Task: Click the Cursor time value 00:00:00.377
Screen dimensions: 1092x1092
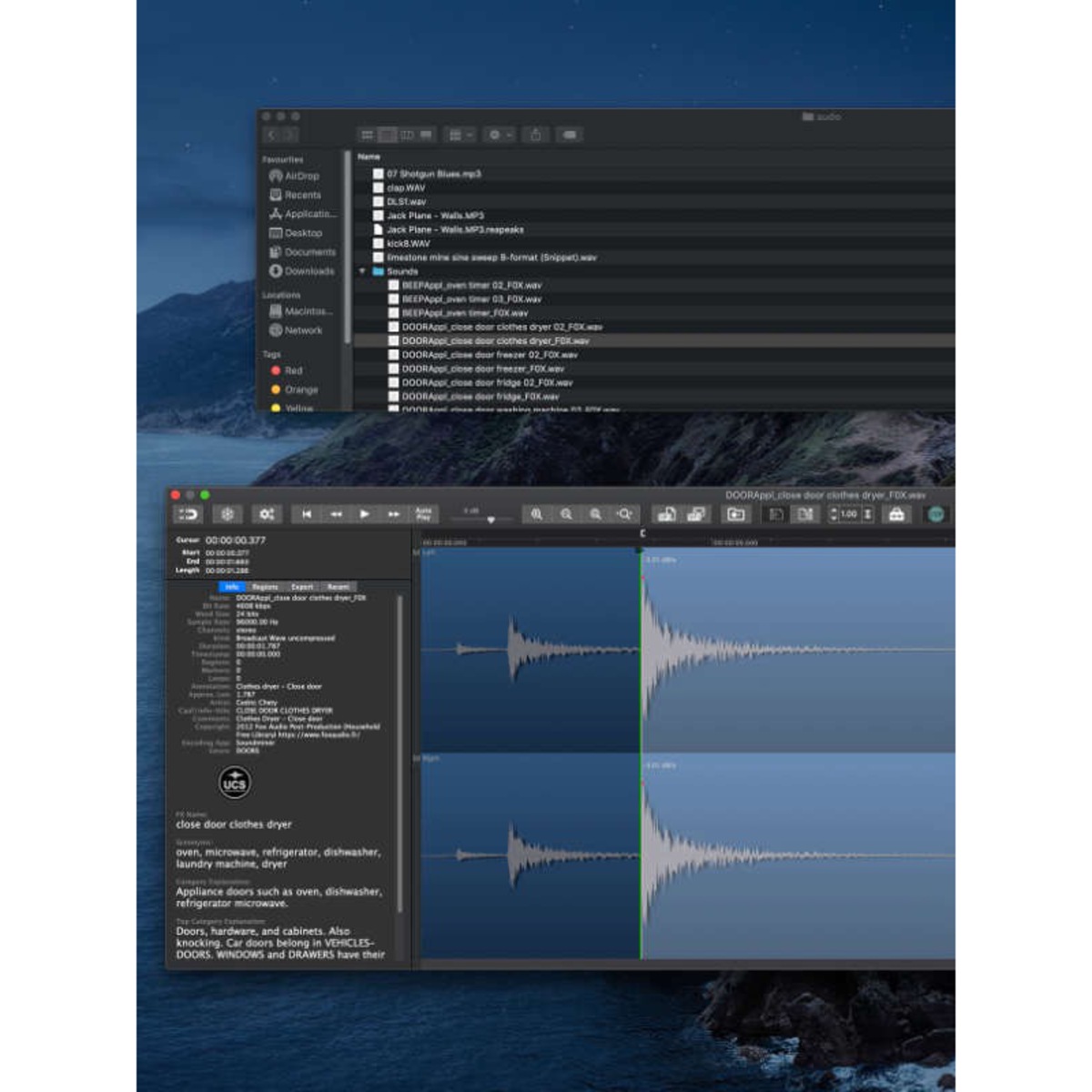Action: click(236, 540)
